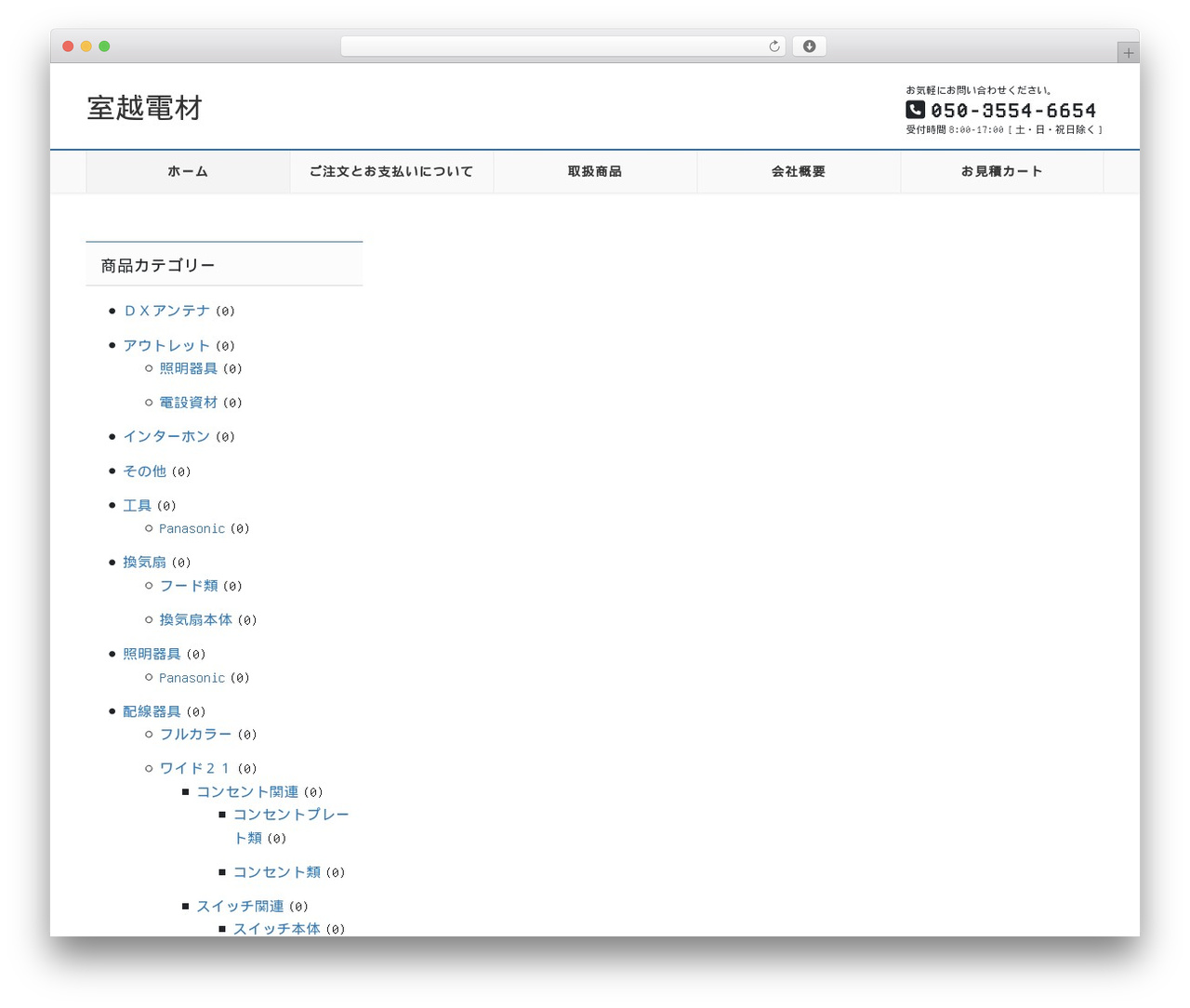Select the フルカラー subcategory link
1190x1008 pixels.
point(195,734)
